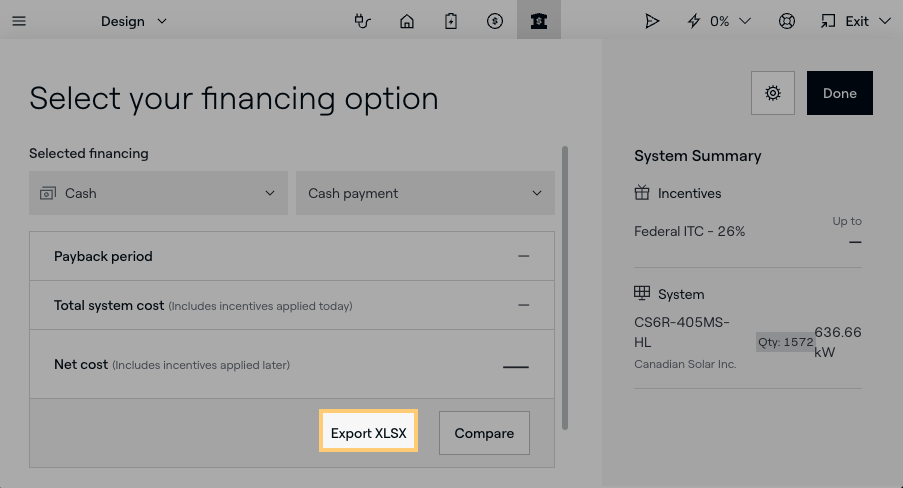Viewport: 903px width, 488px height.
Task: Click the play simulate icon
Action: tap(652, 21)
